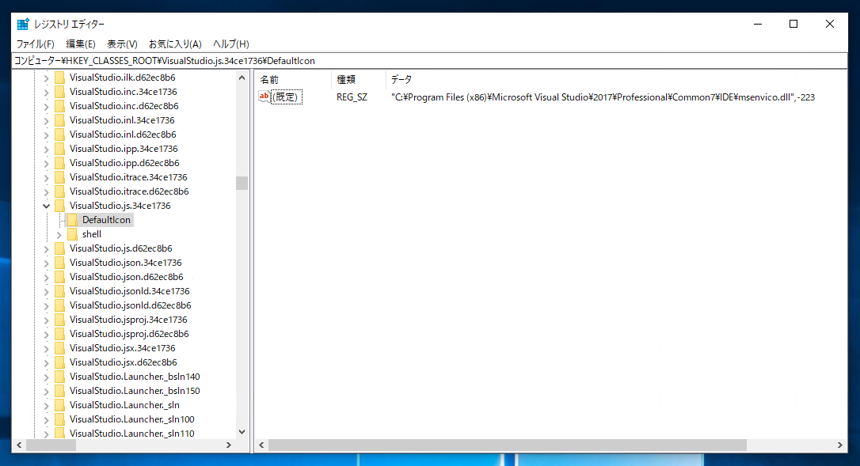Click the REG_SZ type cell
This screenshot has height=466, width=860.
pos(352,97)
